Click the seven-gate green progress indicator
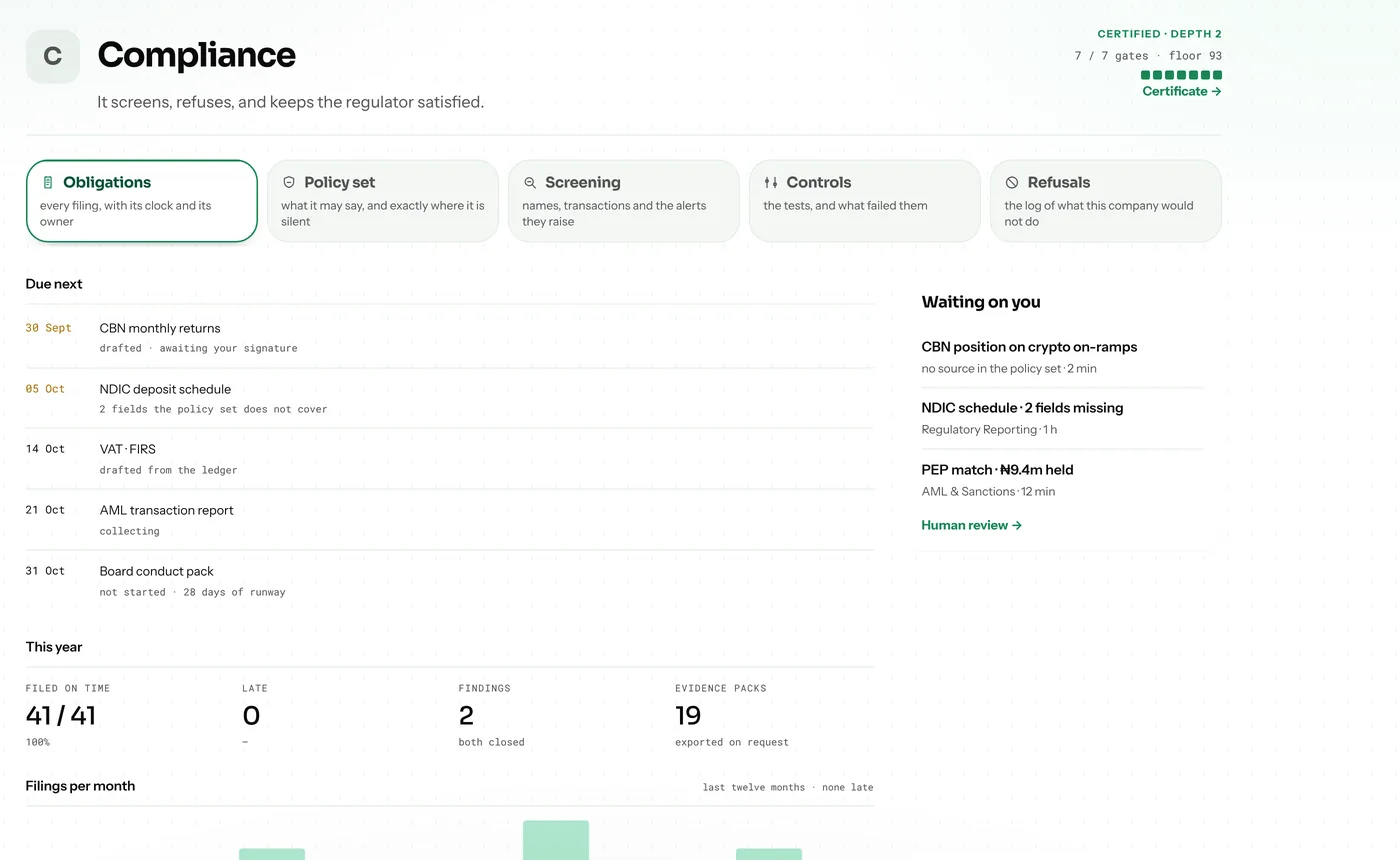Image resolution: width=1400 pixels, height=860 pixels. click(1181, 75)
